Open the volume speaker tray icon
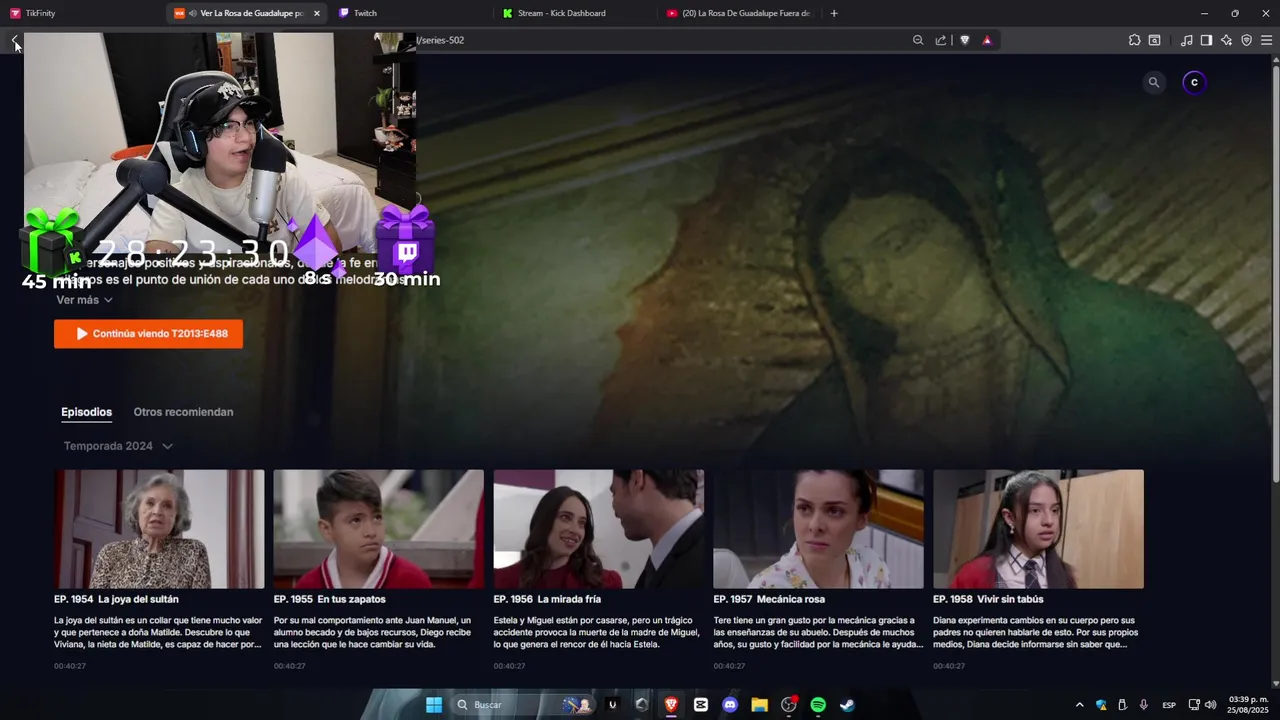This screenshot has height=720, width=1280. pyautogui.click(x=1213, y=705)
